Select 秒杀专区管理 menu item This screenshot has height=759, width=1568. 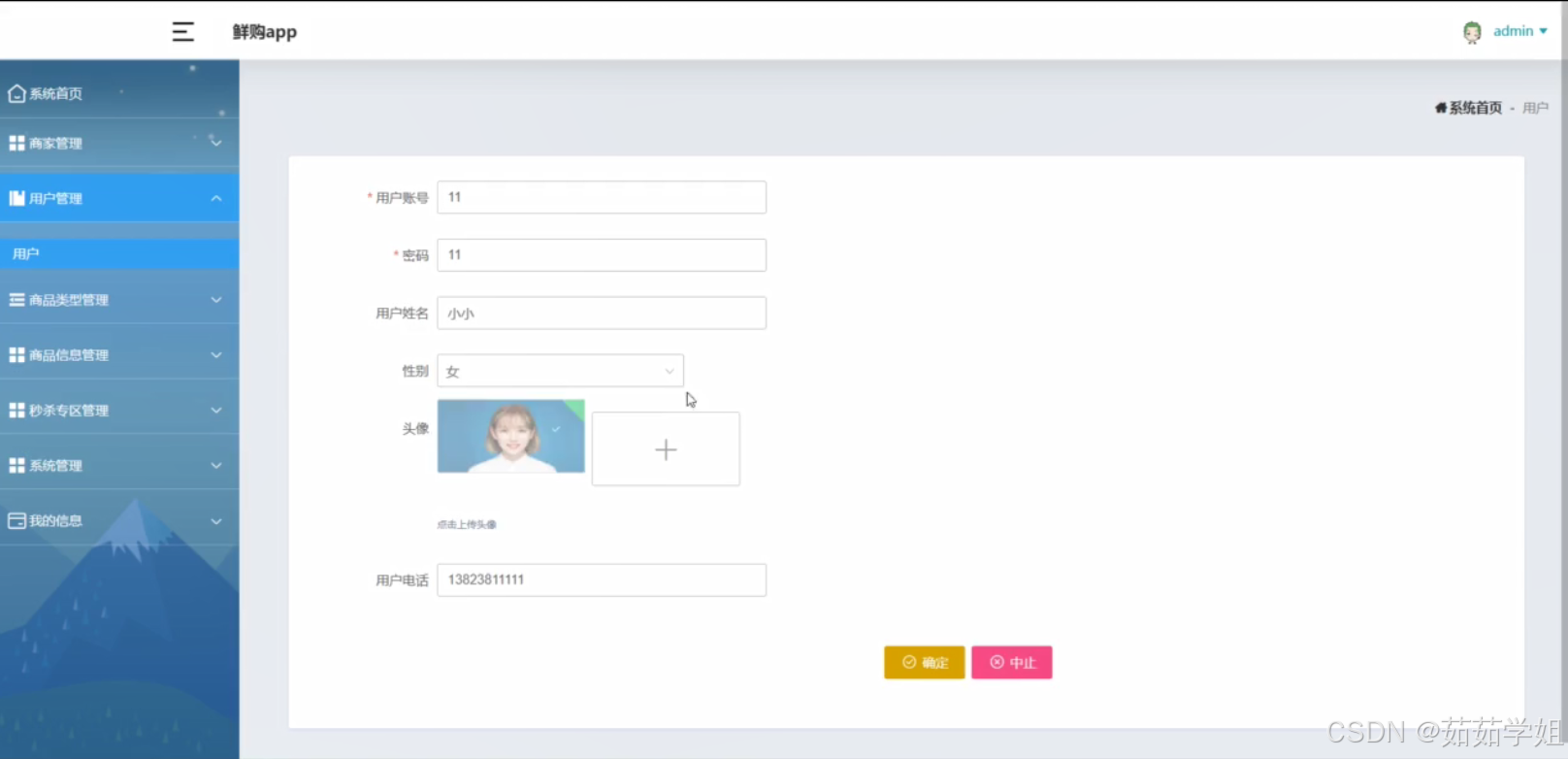tap(119, 411)
